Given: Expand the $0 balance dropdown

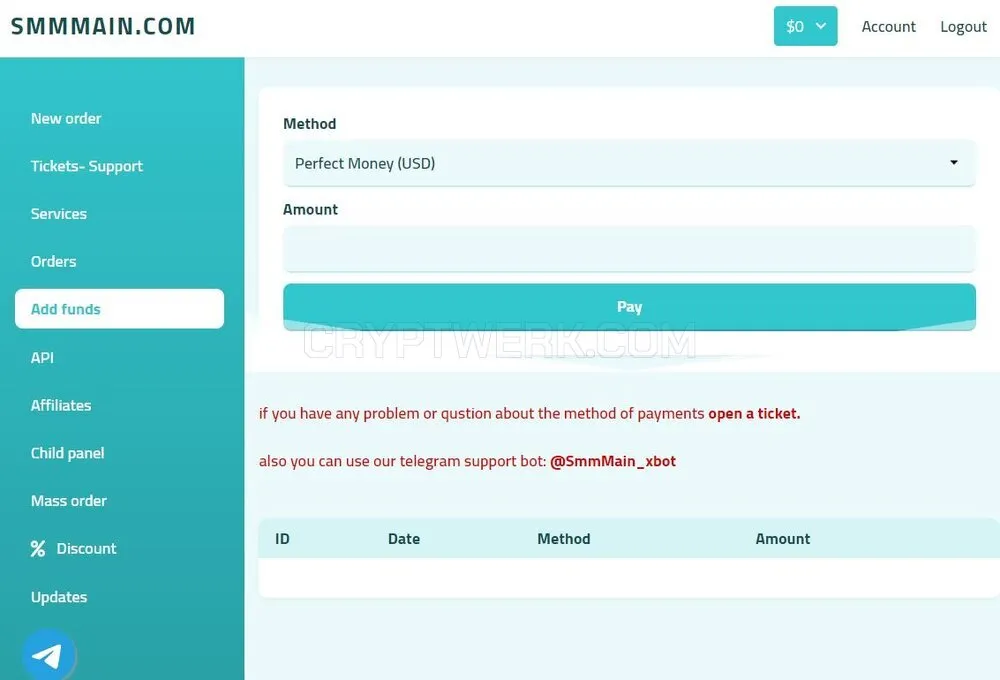Looking at the screenshot, I should [805, 26].
